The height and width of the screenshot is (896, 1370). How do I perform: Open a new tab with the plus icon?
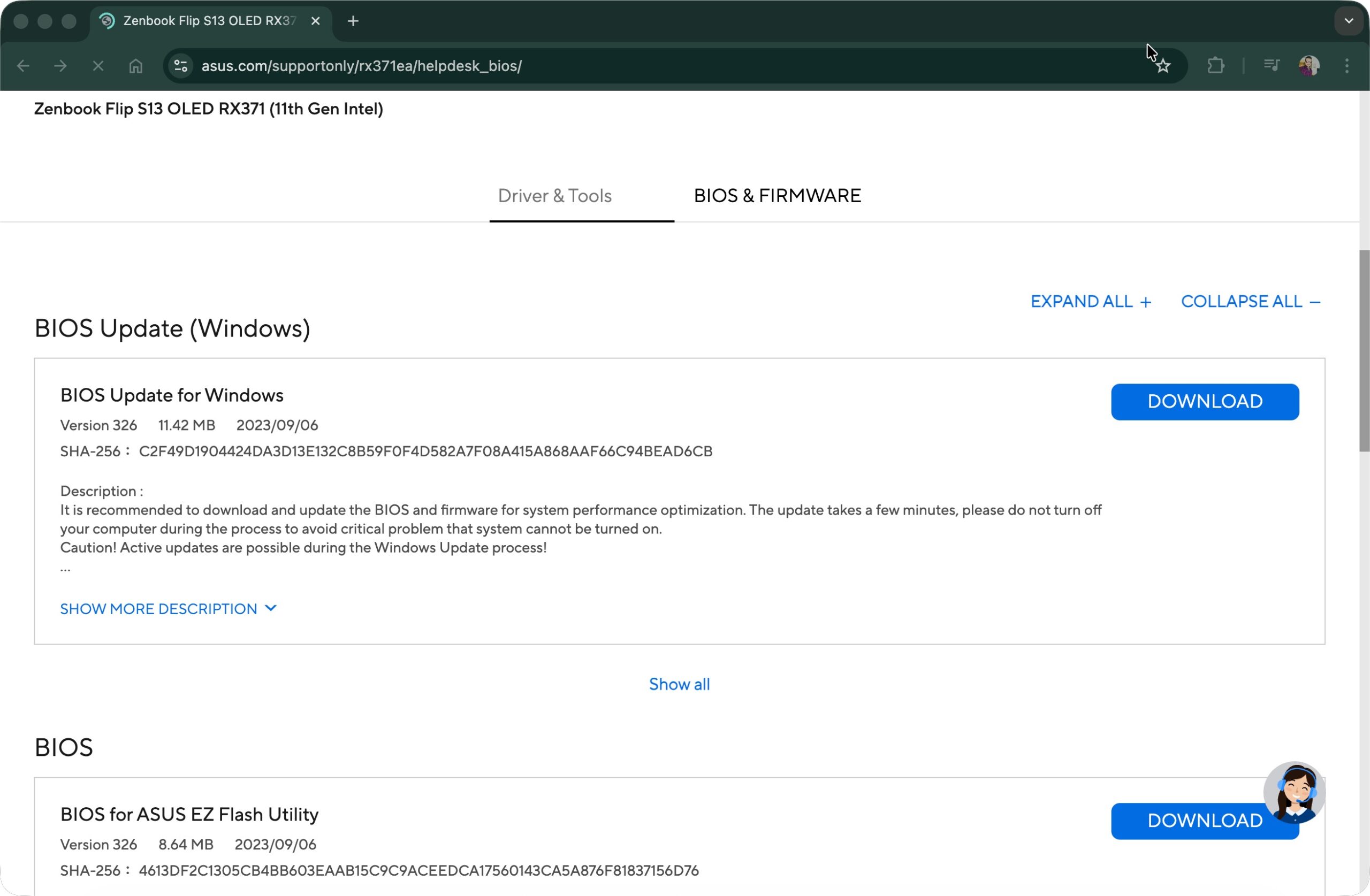pos(353,21)
